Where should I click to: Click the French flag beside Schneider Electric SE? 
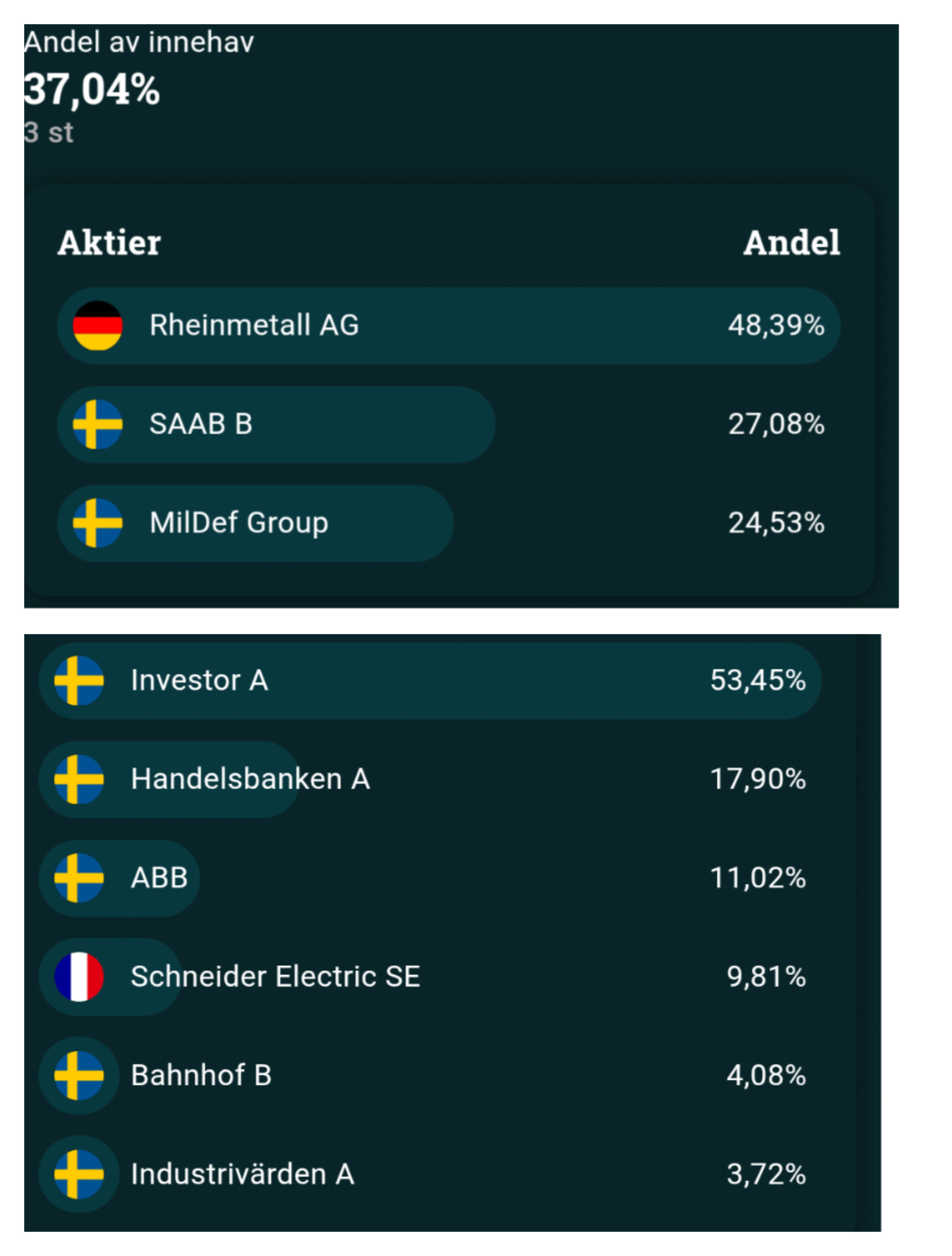coord(79,977)
